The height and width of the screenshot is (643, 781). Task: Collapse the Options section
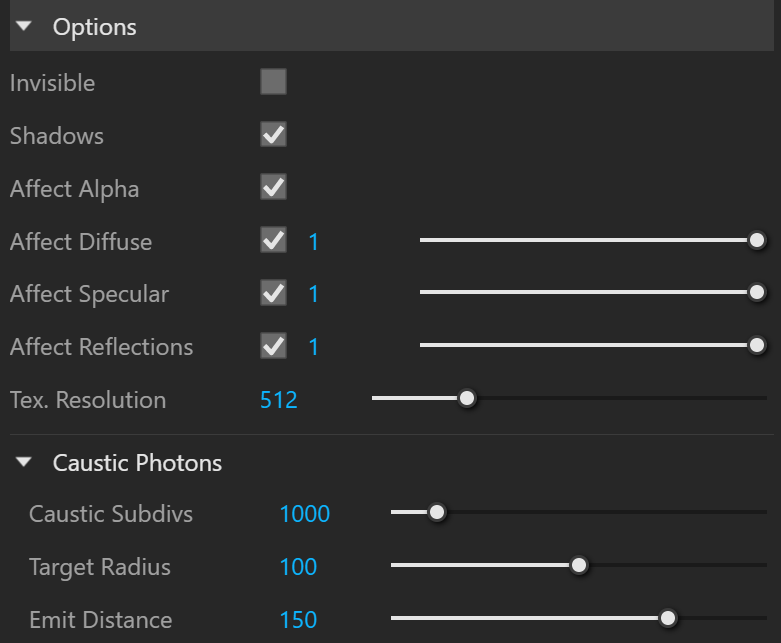point(23,26)
